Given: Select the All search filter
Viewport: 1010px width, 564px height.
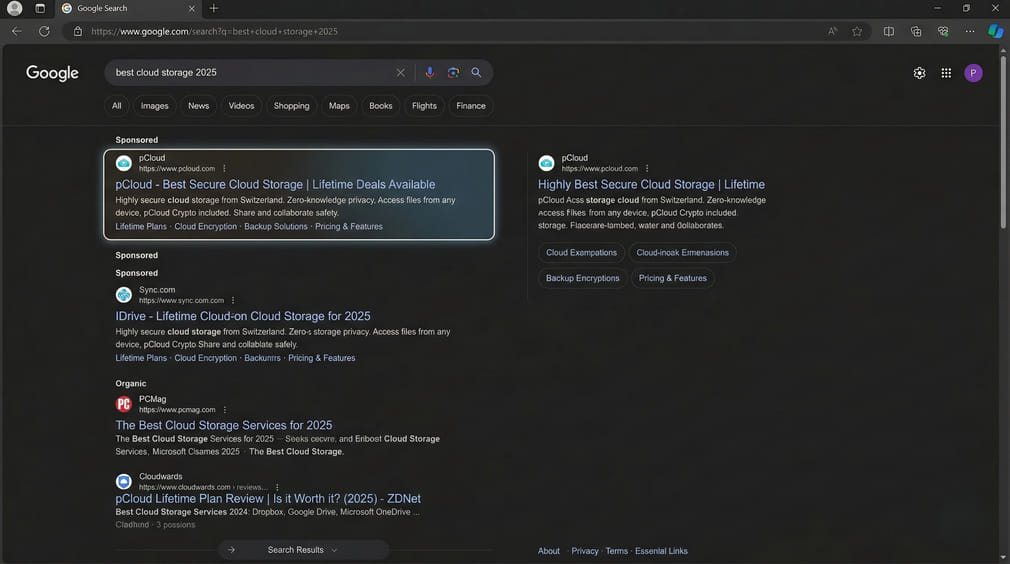Looking at the screenshot, I should pos(117,106).
